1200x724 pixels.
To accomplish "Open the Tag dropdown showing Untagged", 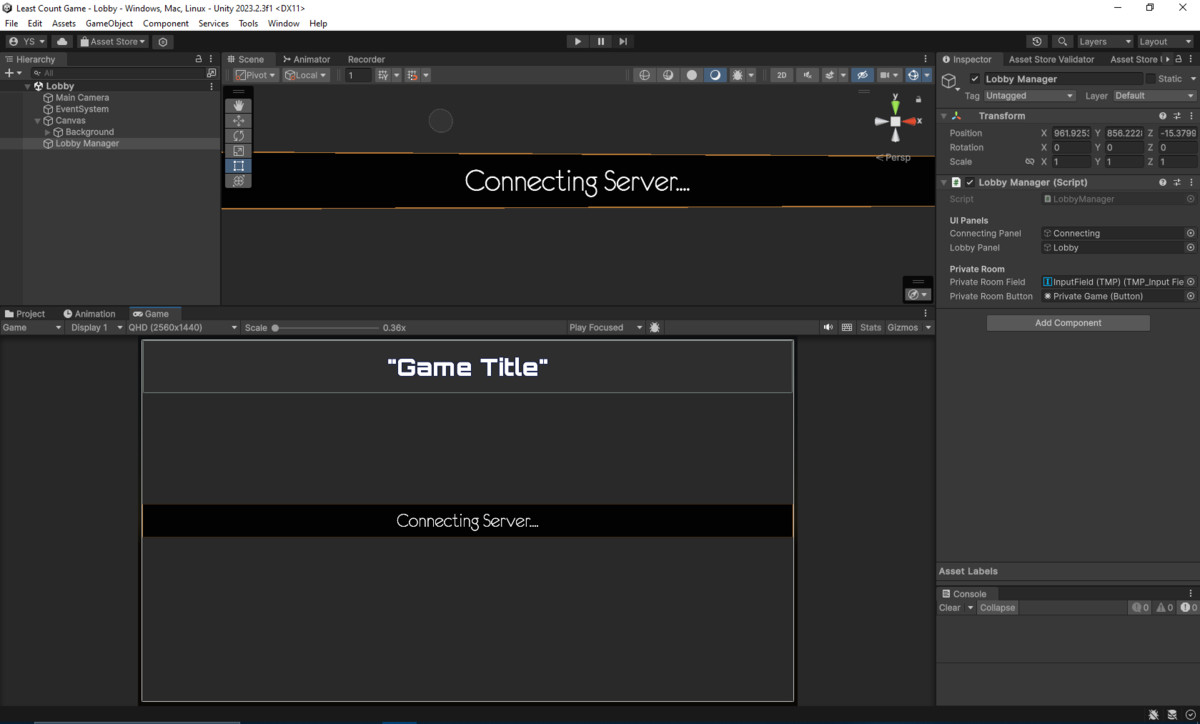I will pos(1028,95).
